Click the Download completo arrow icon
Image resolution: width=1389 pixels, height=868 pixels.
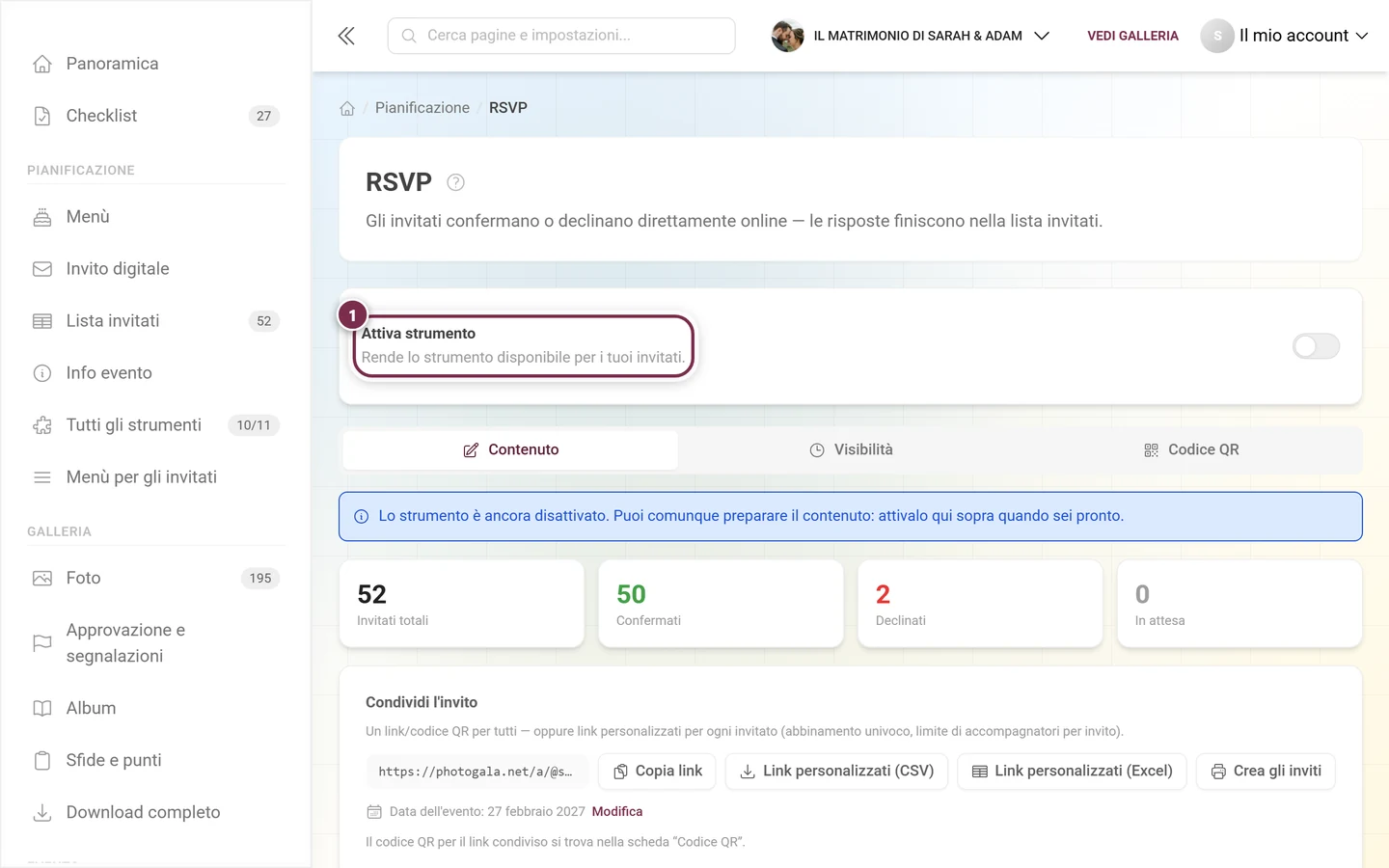[x=42, y=813]
